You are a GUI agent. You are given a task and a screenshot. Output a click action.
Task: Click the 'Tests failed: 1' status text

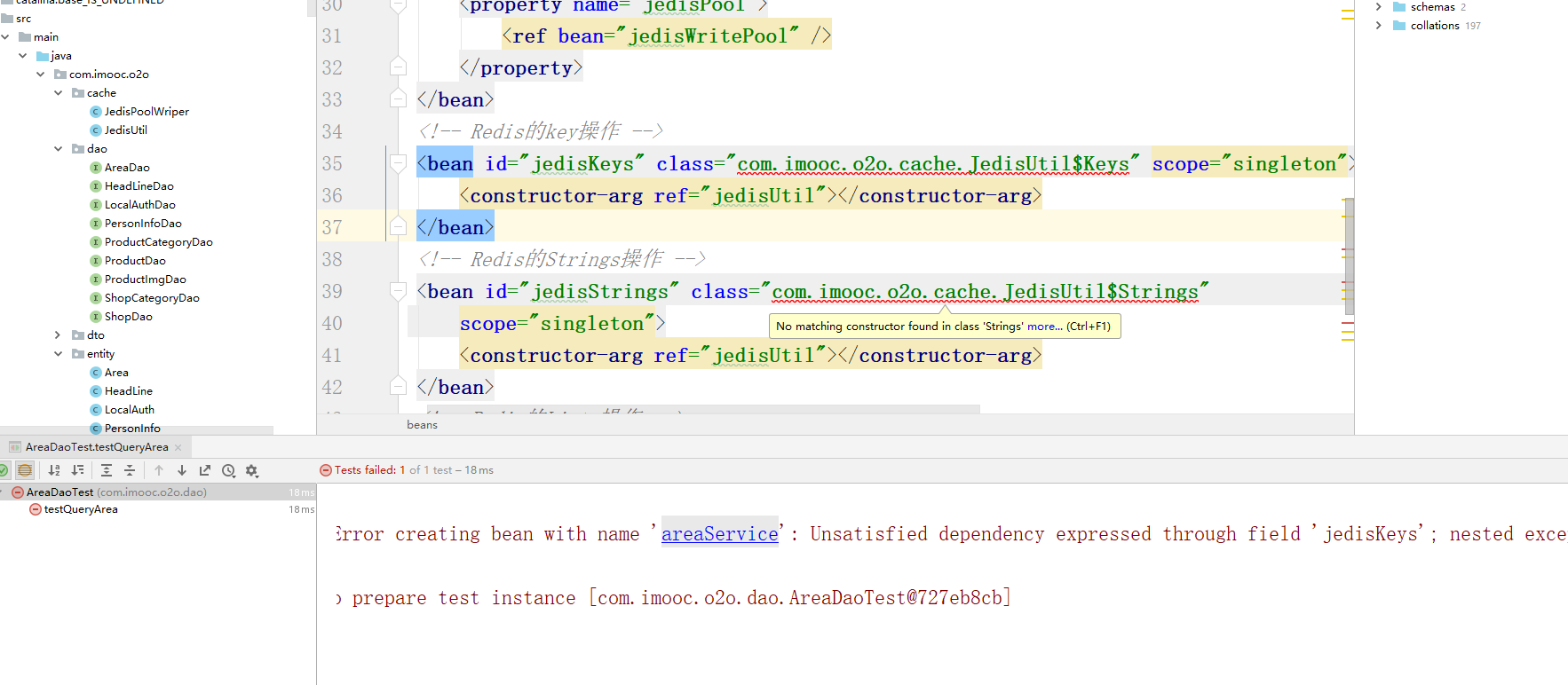(369, 470)
